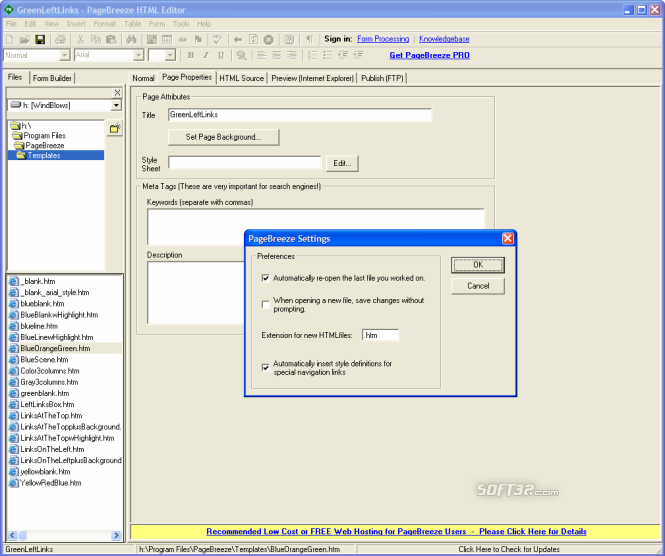The height and width of the screenshot is (556, 665).
Task: Click the increase indent icon
Action: click(358, 55)
